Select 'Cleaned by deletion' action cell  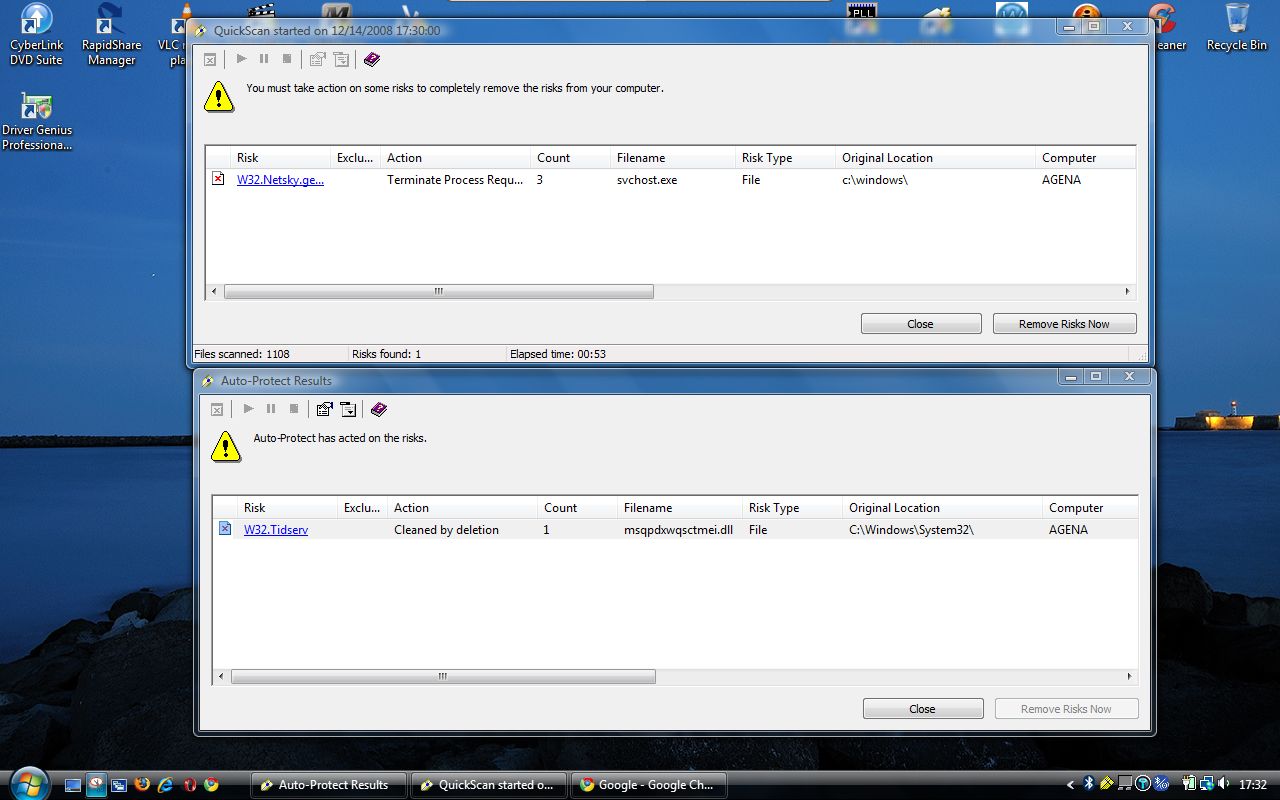coord(446,530)
